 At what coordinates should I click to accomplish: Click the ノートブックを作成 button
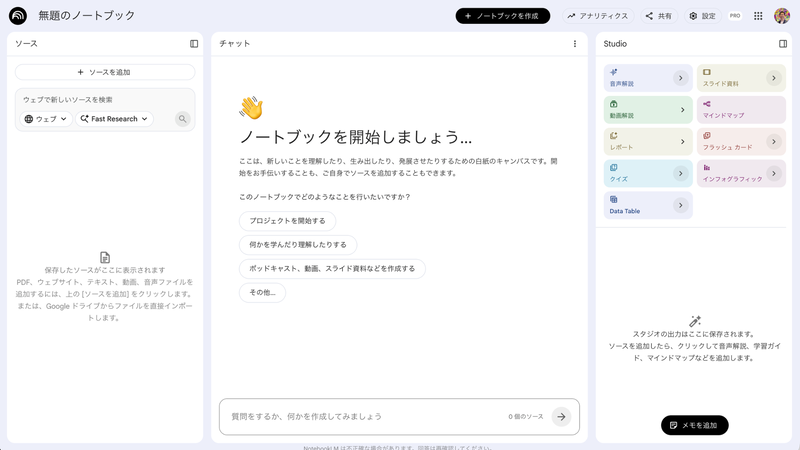(503, 16)
